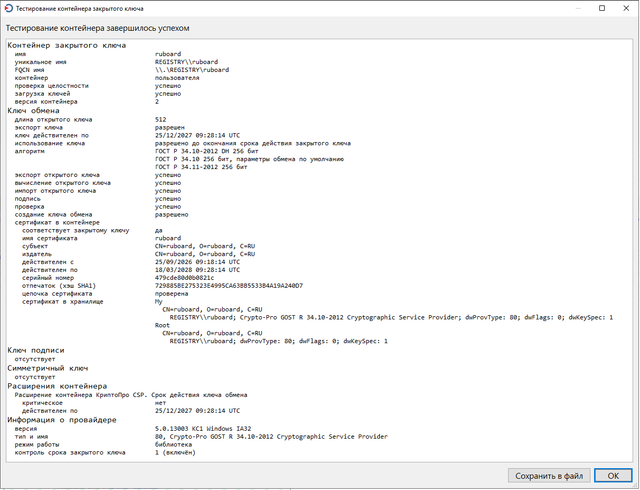Click the line Расширение контейнера КриптоПро CSP

pyautogui.click(x=131, y=395)
